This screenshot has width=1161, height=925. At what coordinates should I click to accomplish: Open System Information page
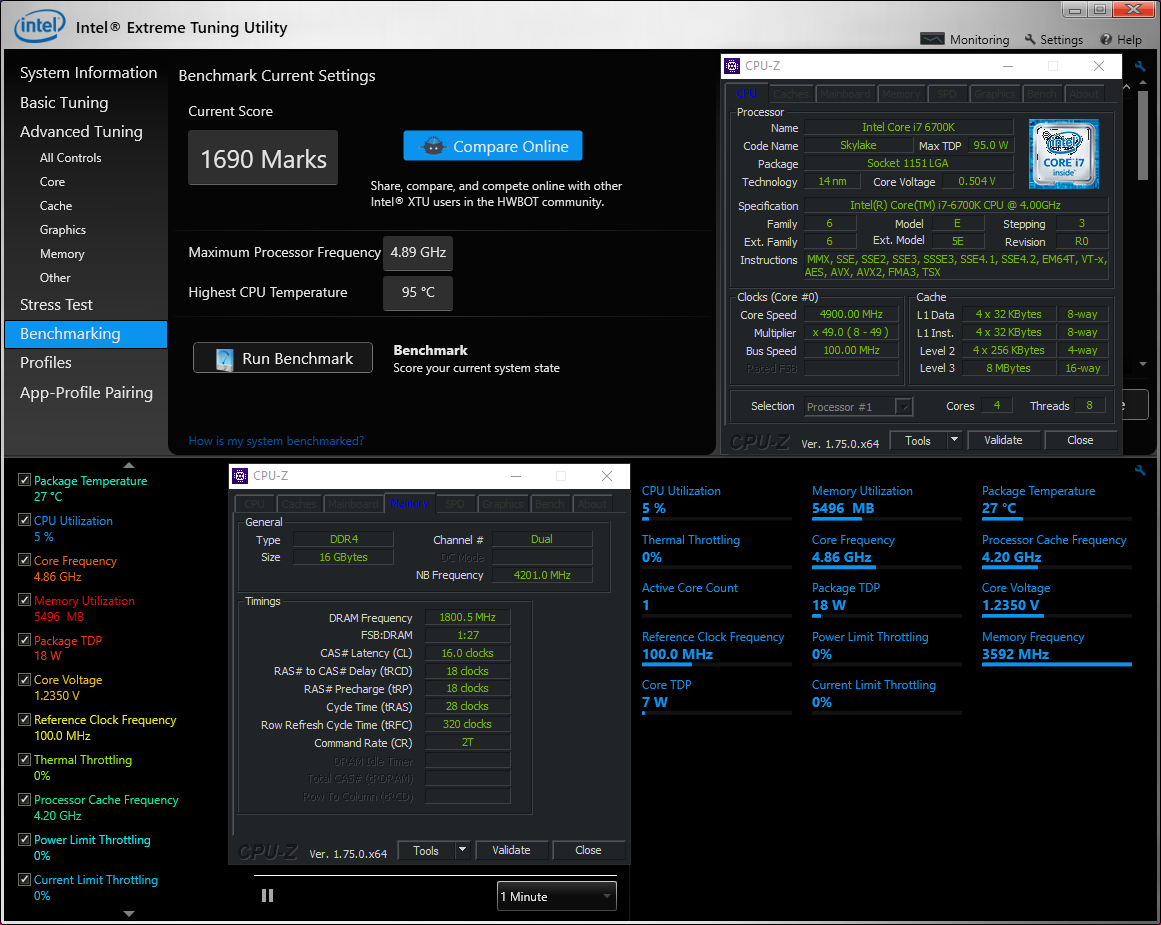88,73
